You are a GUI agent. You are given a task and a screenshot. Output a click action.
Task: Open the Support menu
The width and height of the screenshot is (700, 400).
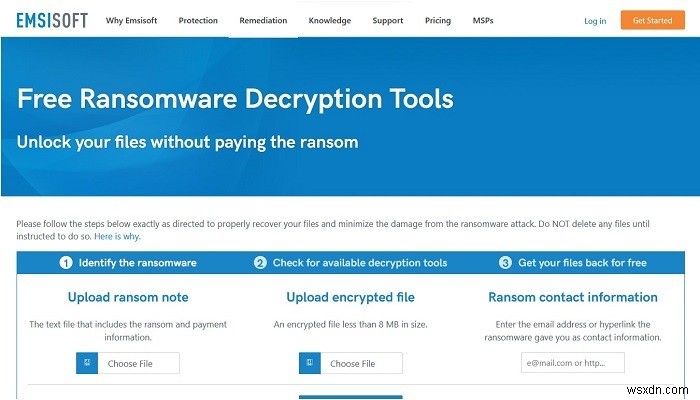click(388, 21)
